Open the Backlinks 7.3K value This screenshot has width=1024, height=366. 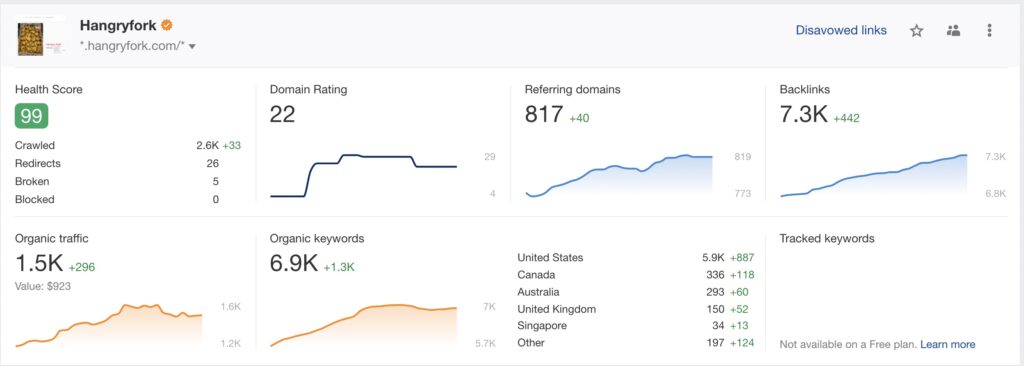pos(803,114)
